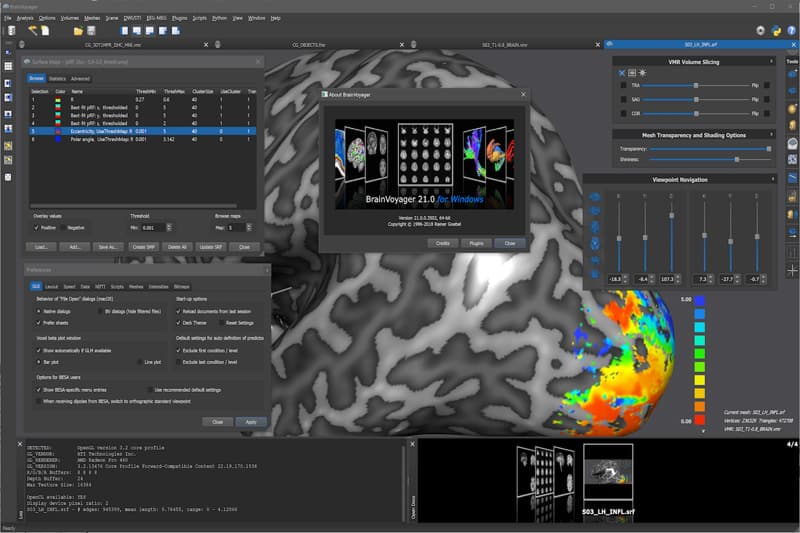The width and height of the screenshot is (800, 533).
Task: Click the top brain viewpoint icon in Viewpoint Navigation
Action: [x=595, y=197]
